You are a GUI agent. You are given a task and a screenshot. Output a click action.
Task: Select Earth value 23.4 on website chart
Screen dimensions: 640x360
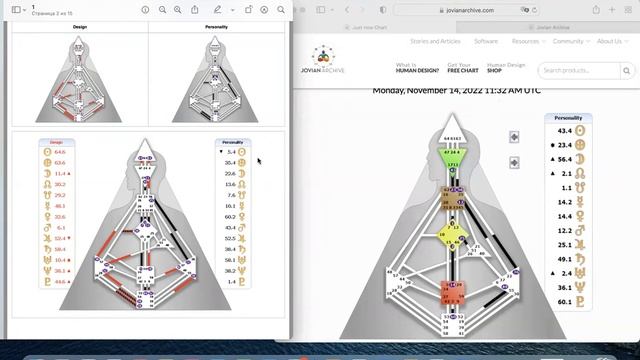pos(564,145)
